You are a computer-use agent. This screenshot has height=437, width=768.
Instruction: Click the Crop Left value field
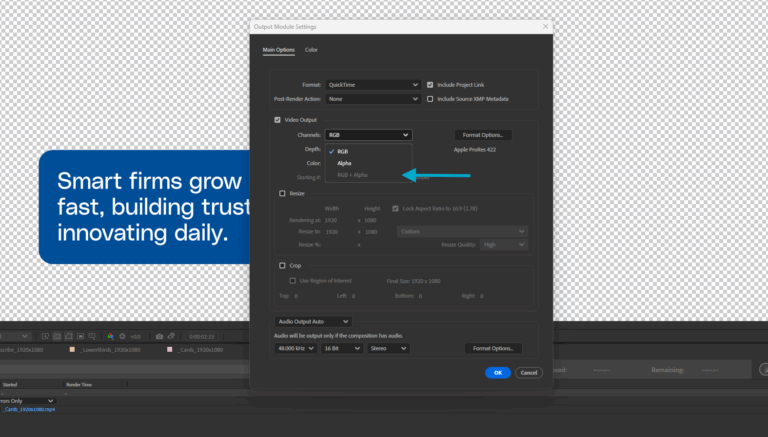coord(353,296)
